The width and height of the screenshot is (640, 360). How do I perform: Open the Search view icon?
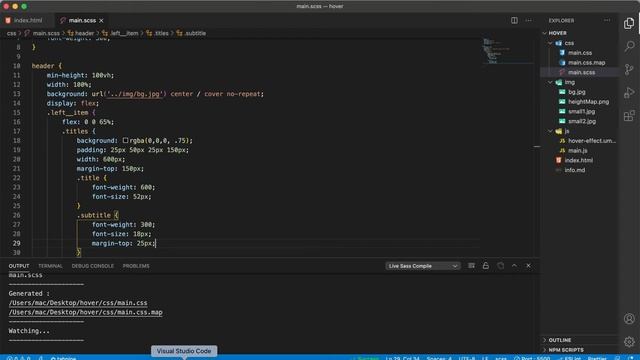pos(629,46)
